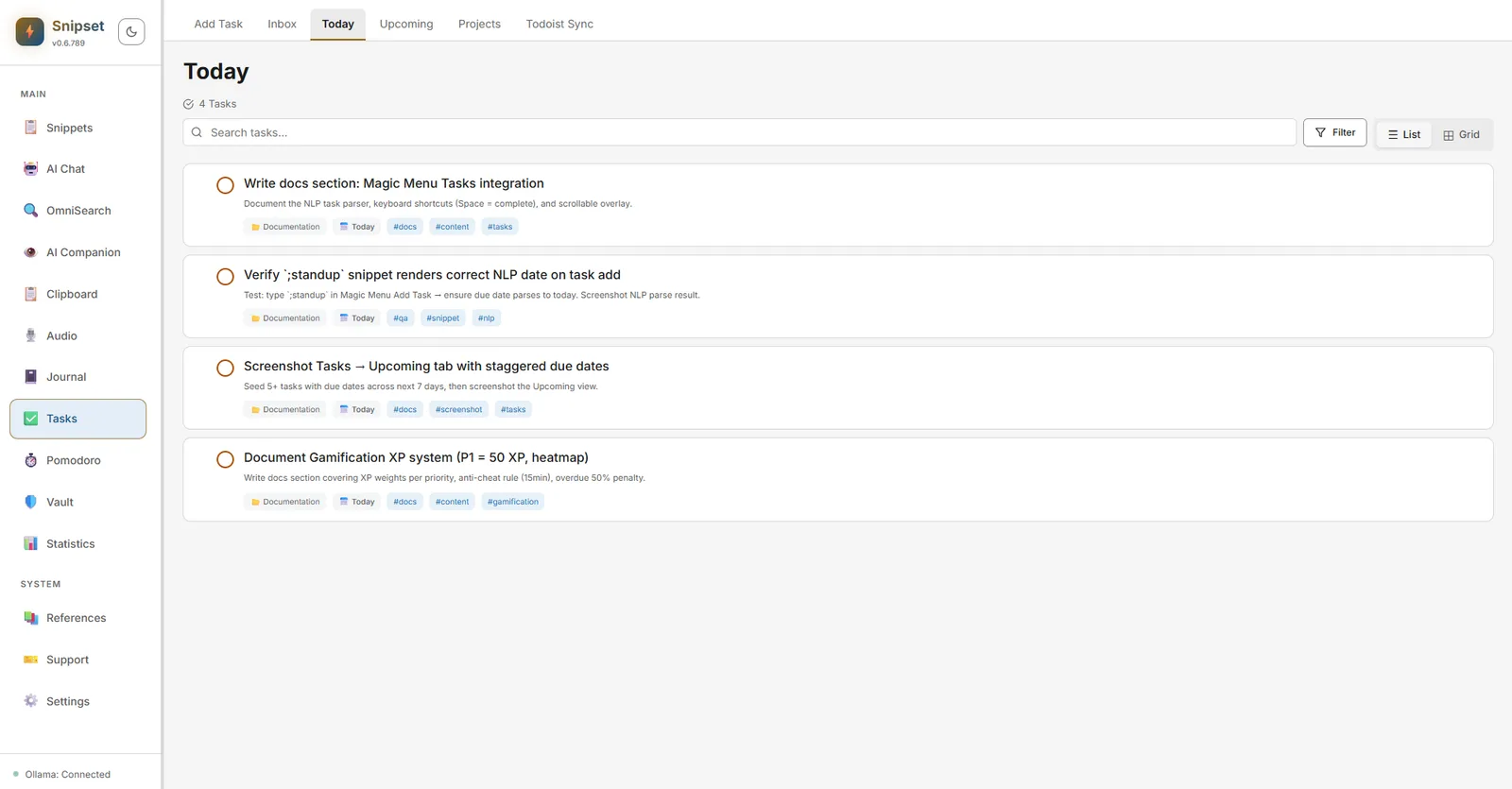Viewport: 1512px width, 789px height.
Task: Select Tasks in the sidebar
Action: coord(77,419)
